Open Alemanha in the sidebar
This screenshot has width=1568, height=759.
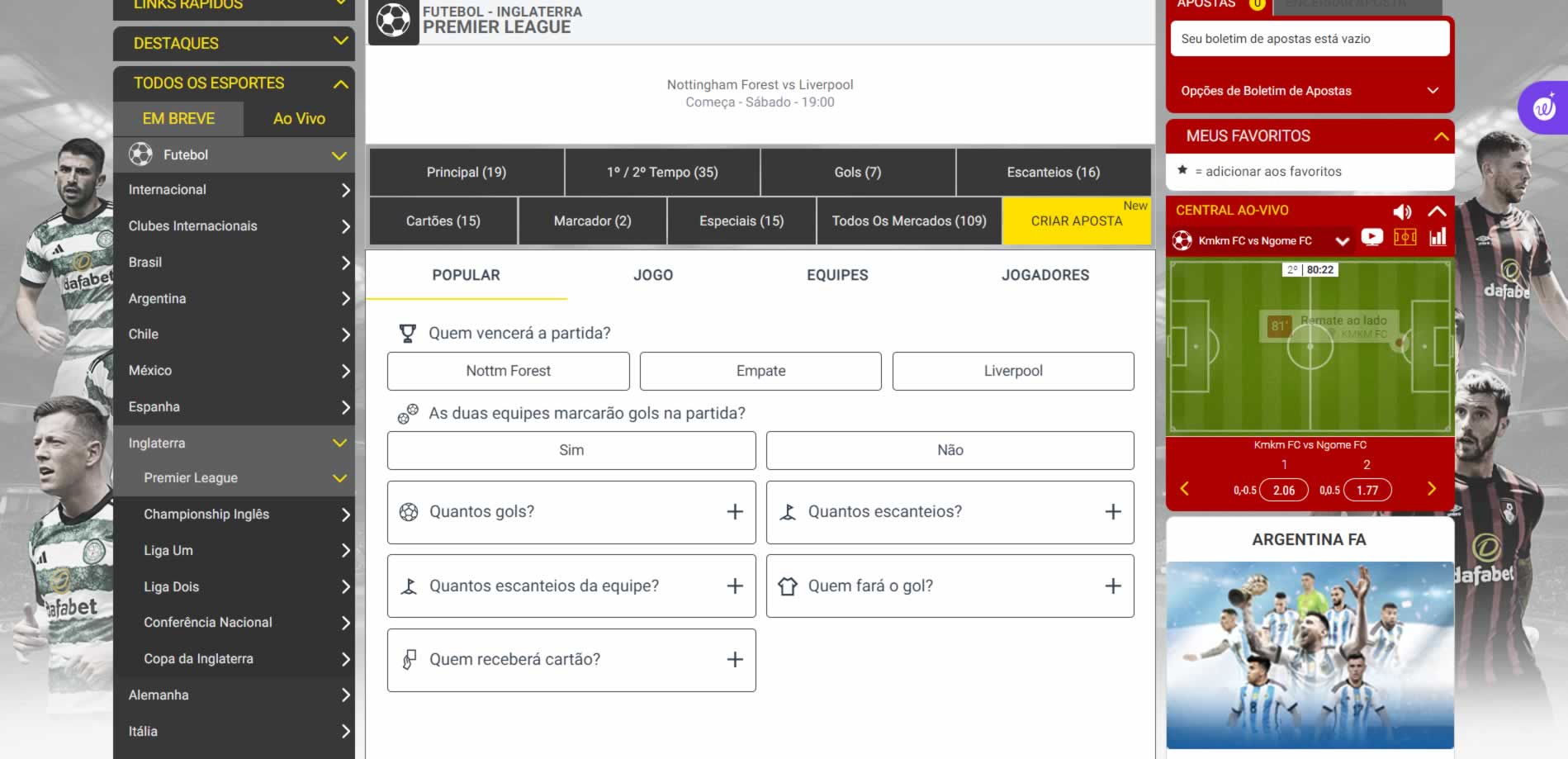(234, 695)
